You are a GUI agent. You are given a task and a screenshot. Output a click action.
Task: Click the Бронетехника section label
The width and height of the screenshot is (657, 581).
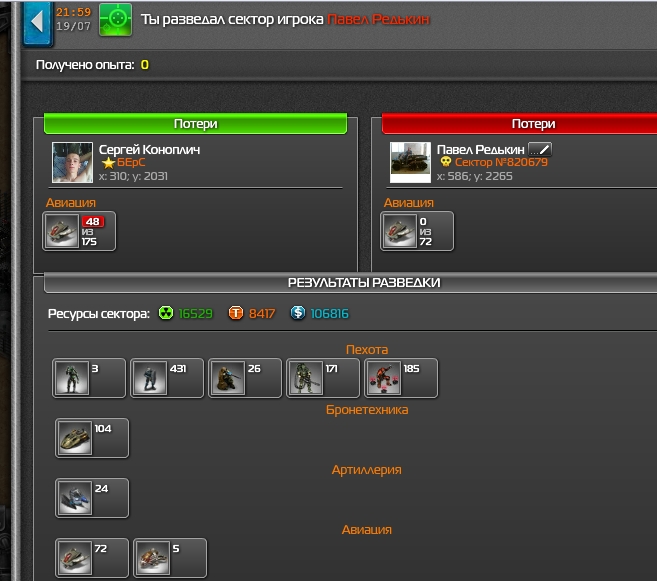[367, 410]
